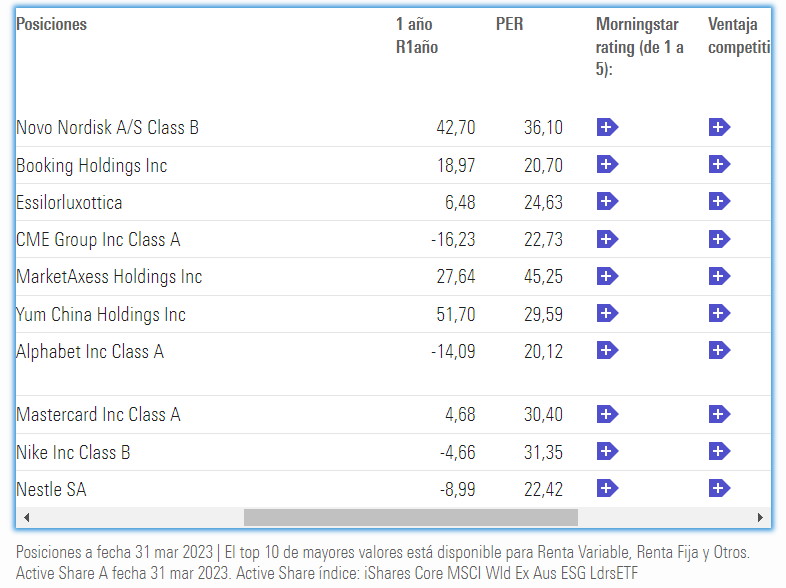Open Morningstar rating plus icon for Novo Nordisk

point(607,127)
